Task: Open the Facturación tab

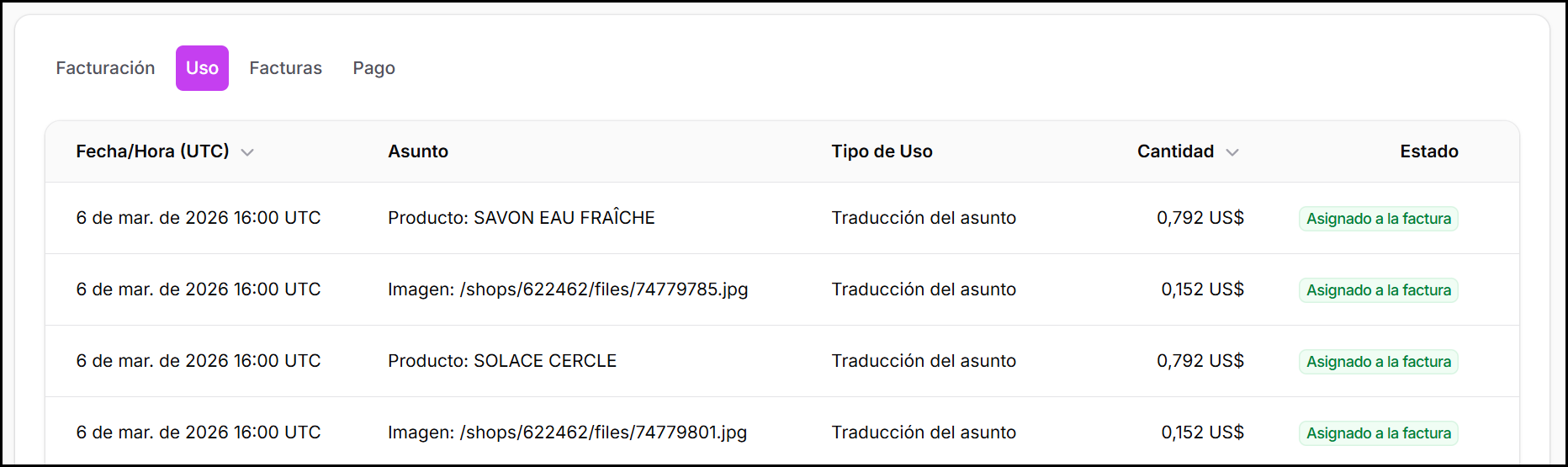Action: click(x=105, y=68)
